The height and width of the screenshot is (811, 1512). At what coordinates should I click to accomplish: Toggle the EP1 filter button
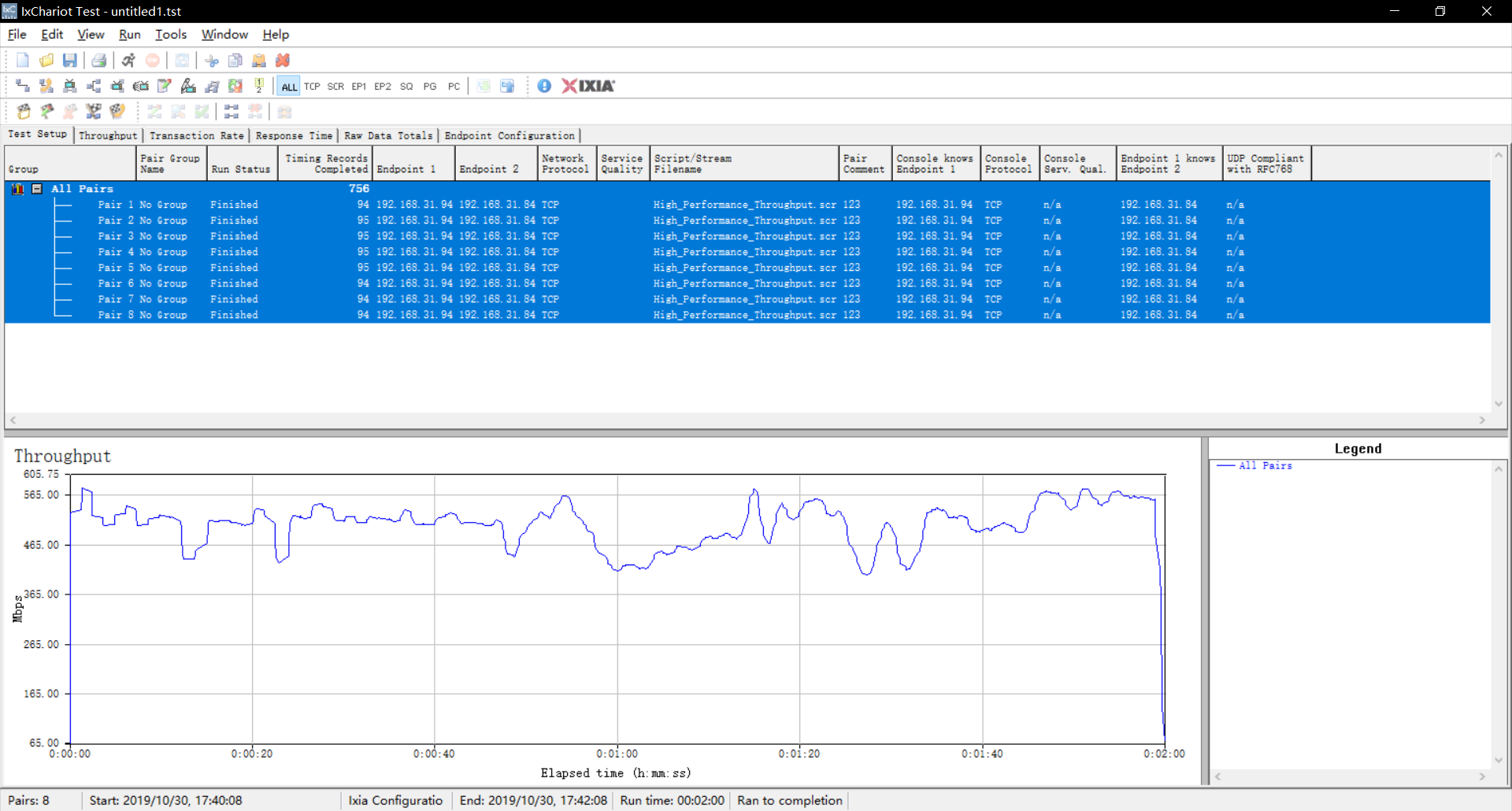coord(359,87)
